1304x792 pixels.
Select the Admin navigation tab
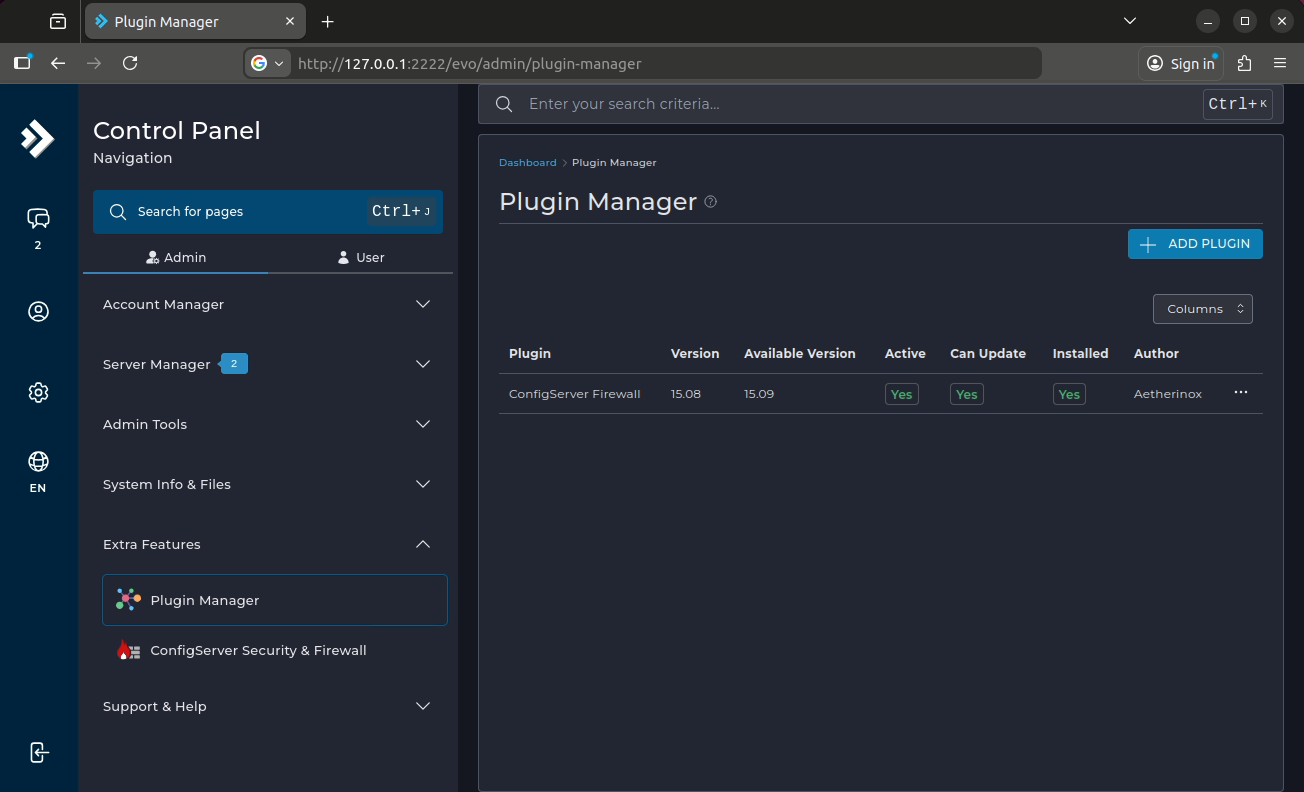(x=176, y=257)
